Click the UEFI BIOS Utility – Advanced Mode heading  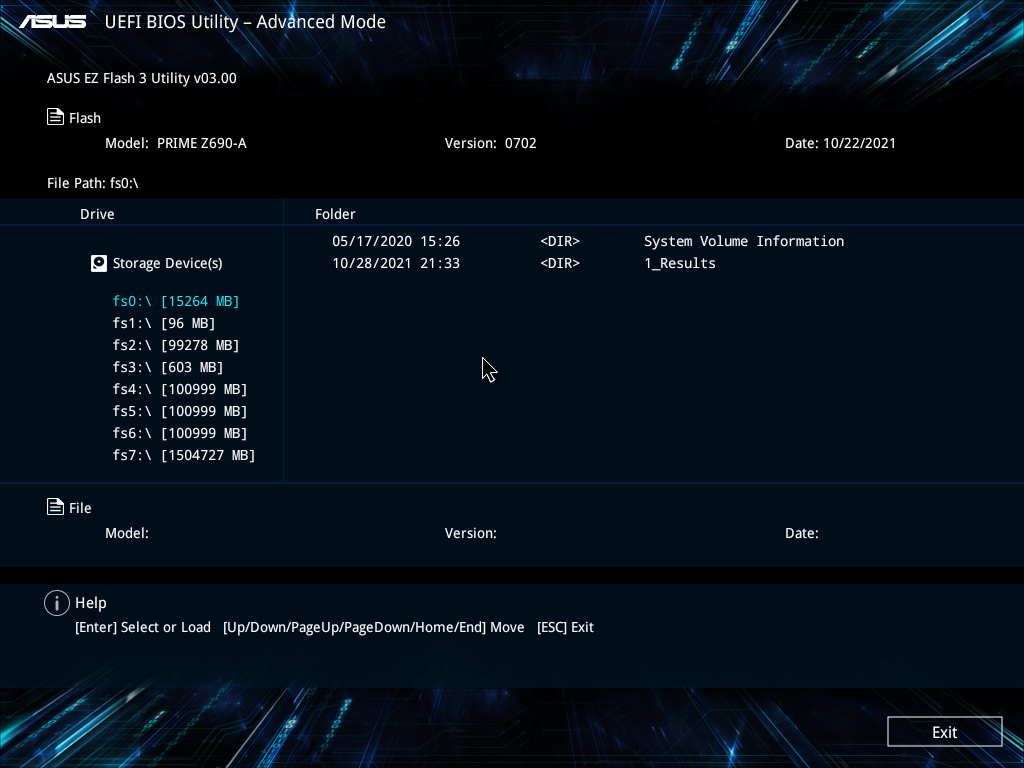coord(245,22)
